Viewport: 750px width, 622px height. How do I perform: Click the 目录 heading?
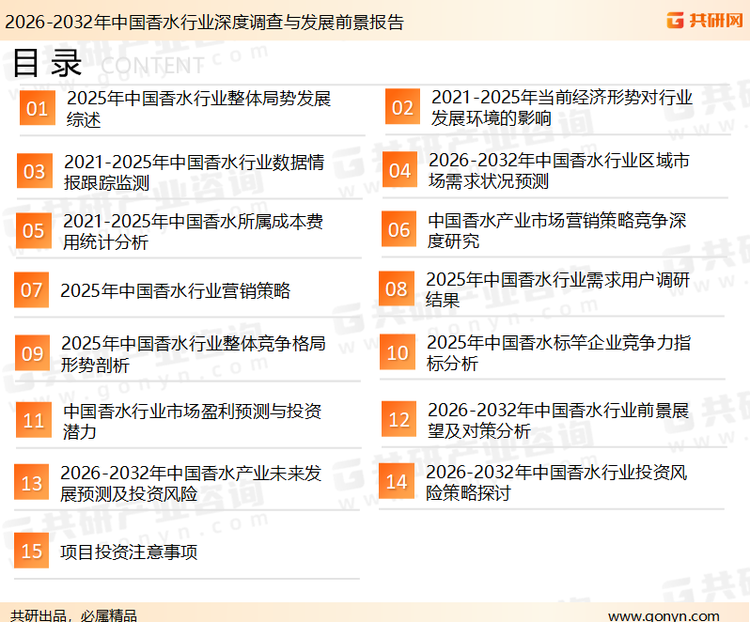[47, 63]
